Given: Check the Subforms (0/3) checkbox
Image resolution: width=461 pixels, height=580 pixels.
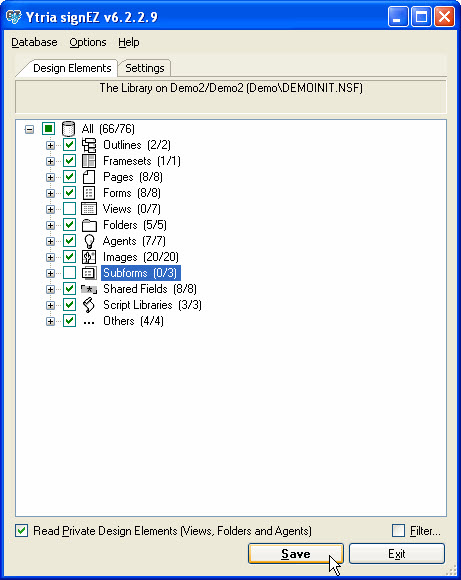Looking at the screenshot, I should point(69,273).
